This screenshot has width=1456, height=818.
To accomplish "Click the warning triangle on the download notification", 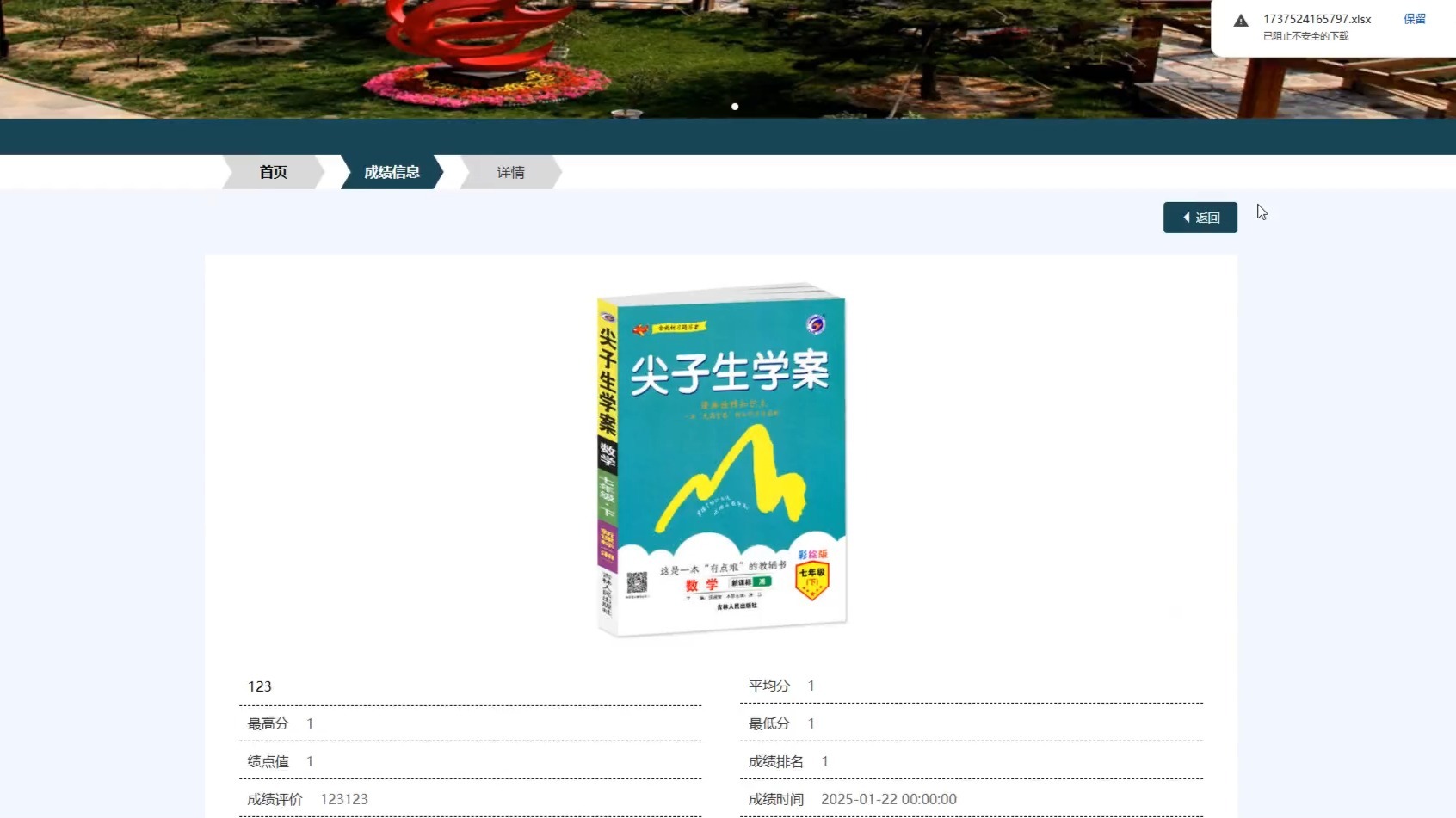I will (1241, 19).
